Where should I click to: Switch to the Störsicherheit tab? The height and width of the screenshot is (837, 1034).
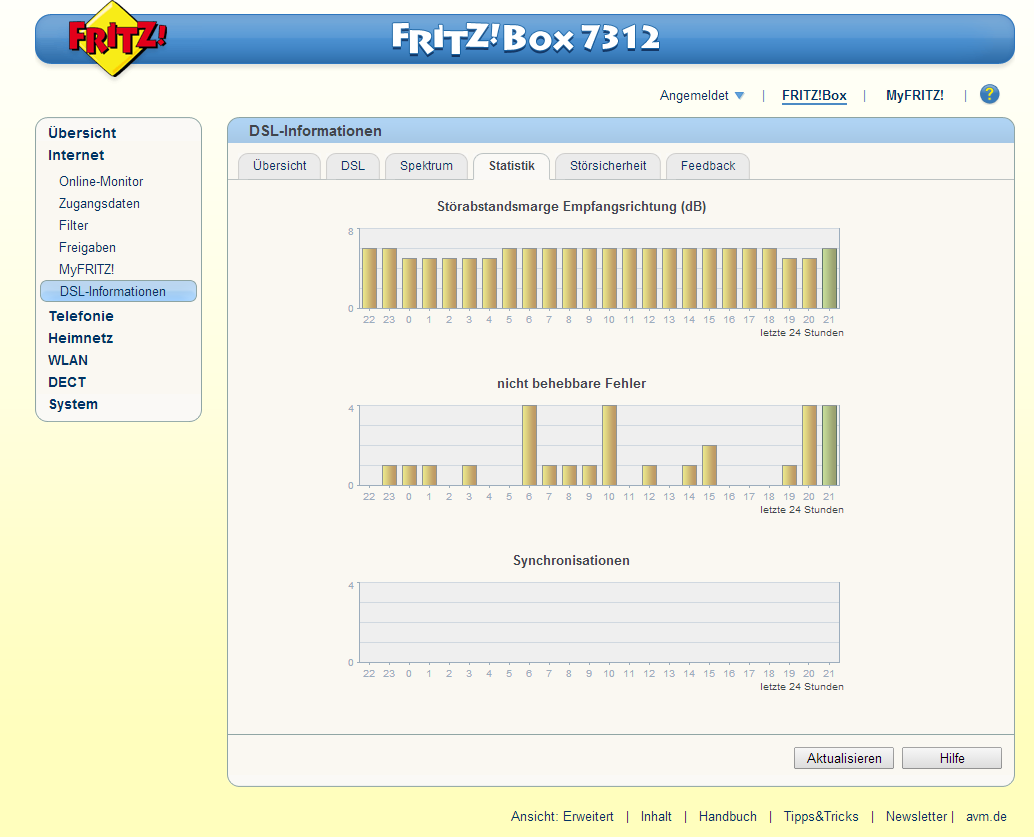608,166
